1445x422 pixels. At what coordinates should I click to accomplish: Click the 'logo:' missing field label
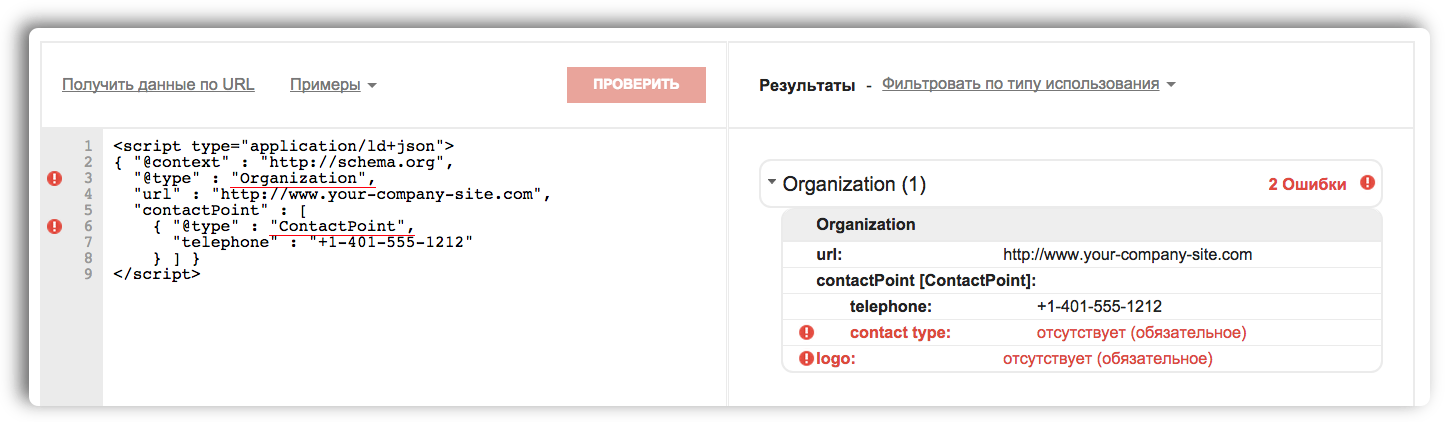[836, 358]
